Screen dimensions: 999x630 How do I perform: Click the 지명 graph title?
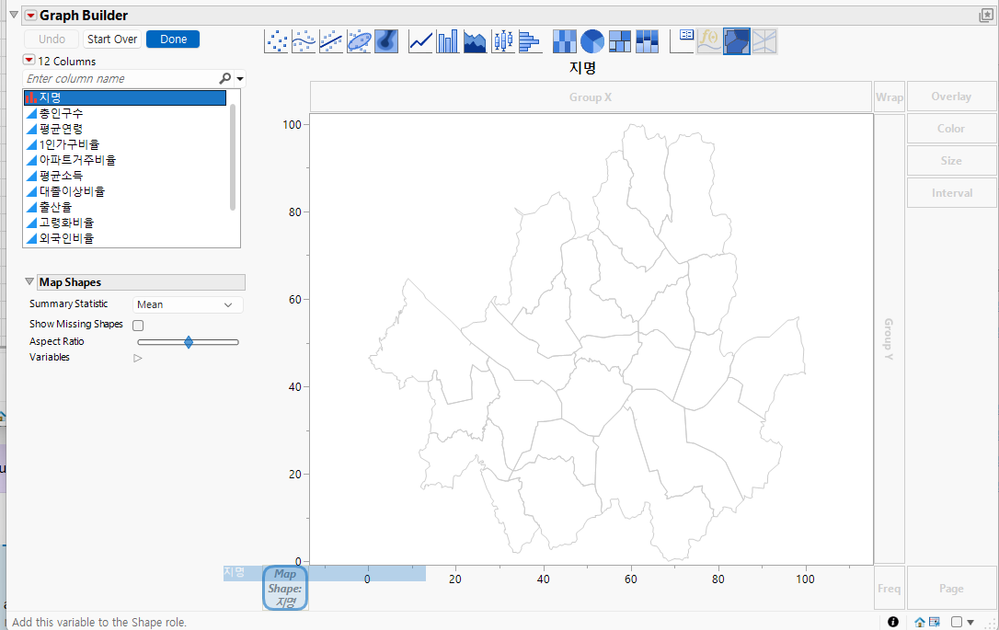tap(582, 68)
